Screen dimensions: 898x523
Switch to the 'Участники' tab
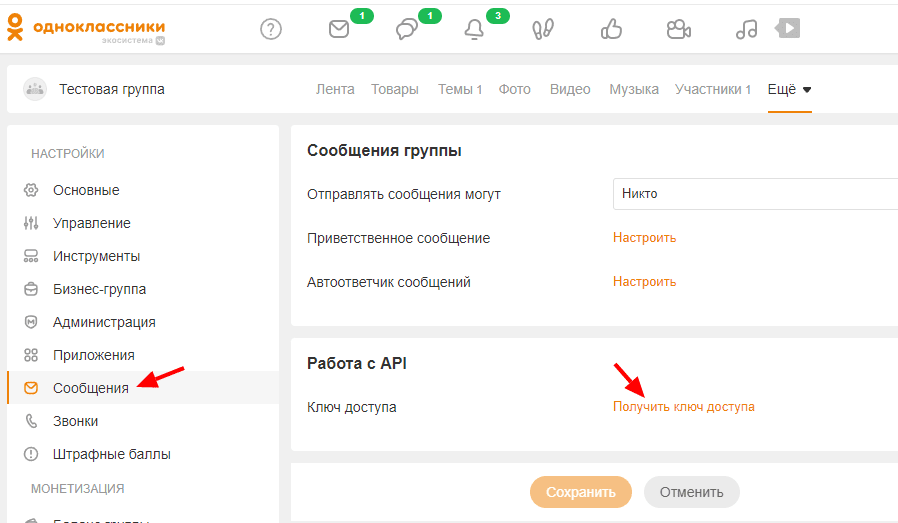tap(712, 89)
